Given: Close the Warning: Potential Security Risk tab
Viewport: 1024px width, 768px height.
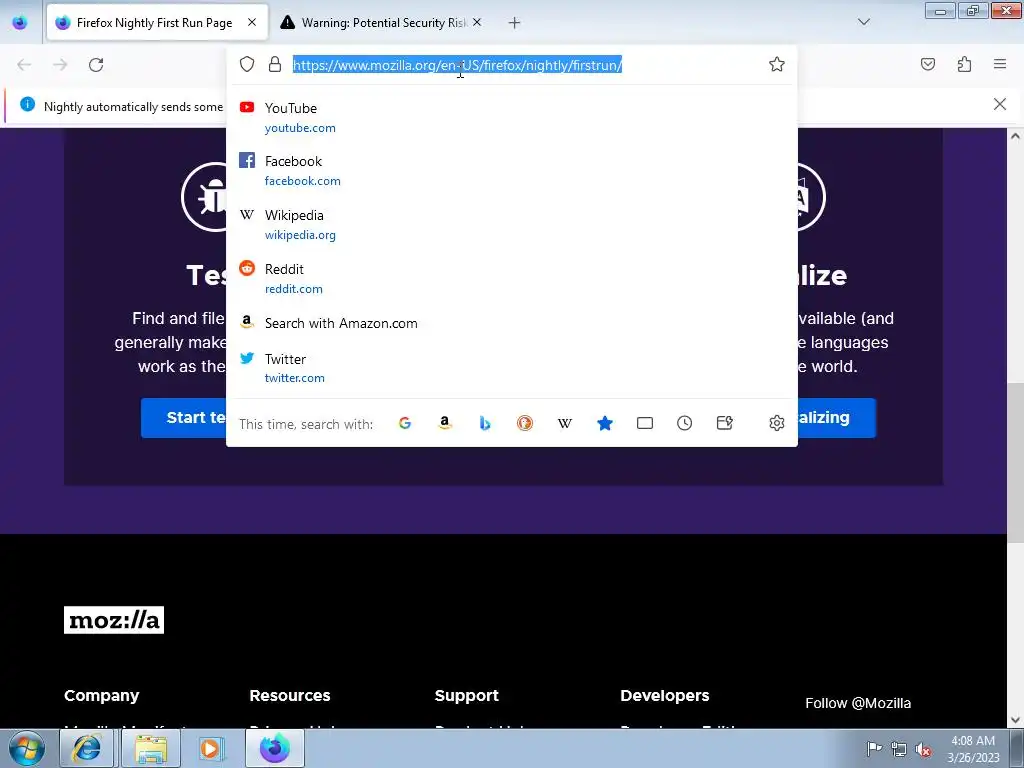Looking at the screenshot, I should [477, 22].
